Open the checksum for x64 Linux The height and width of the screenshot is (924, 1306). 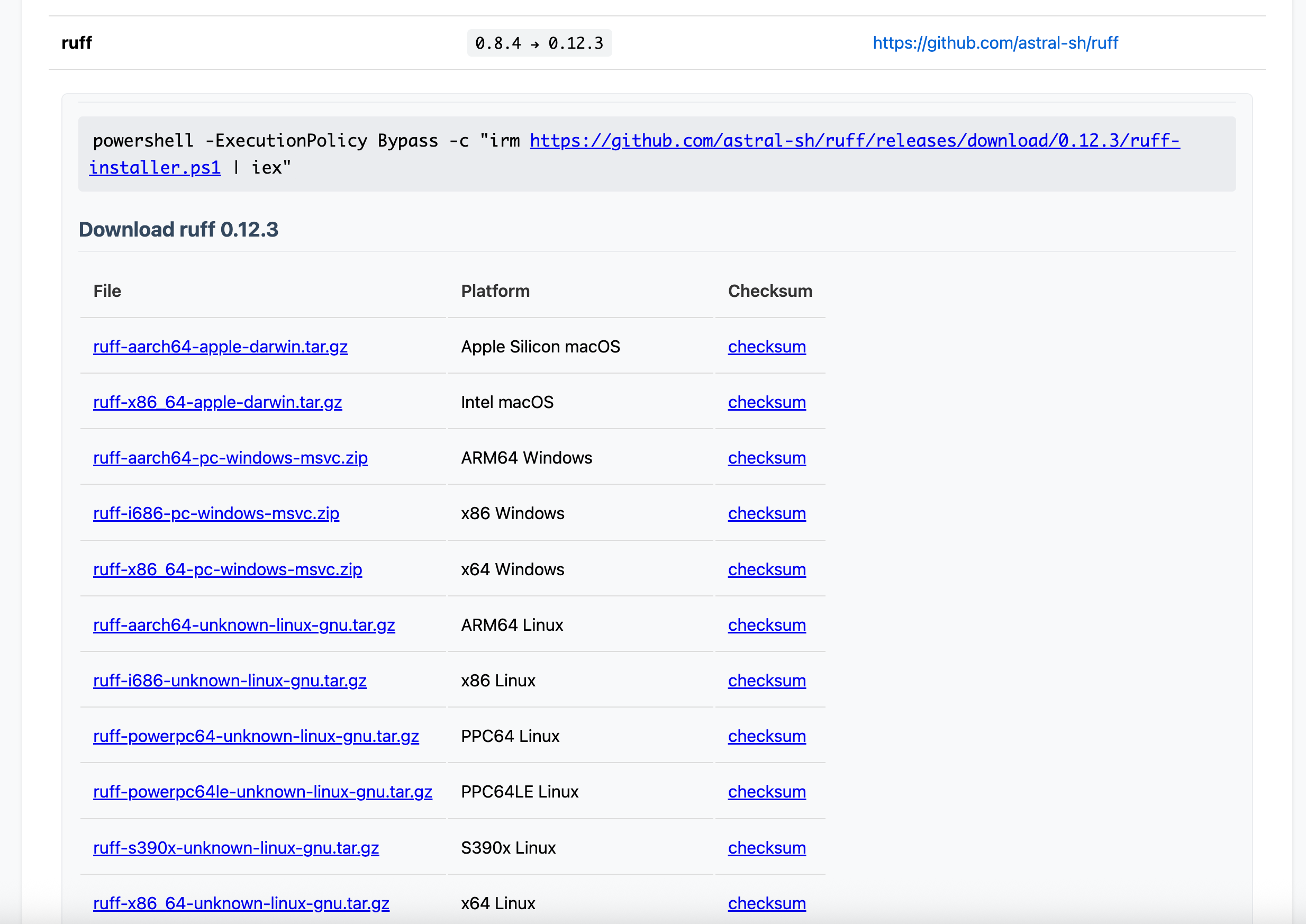coord(766,903)
